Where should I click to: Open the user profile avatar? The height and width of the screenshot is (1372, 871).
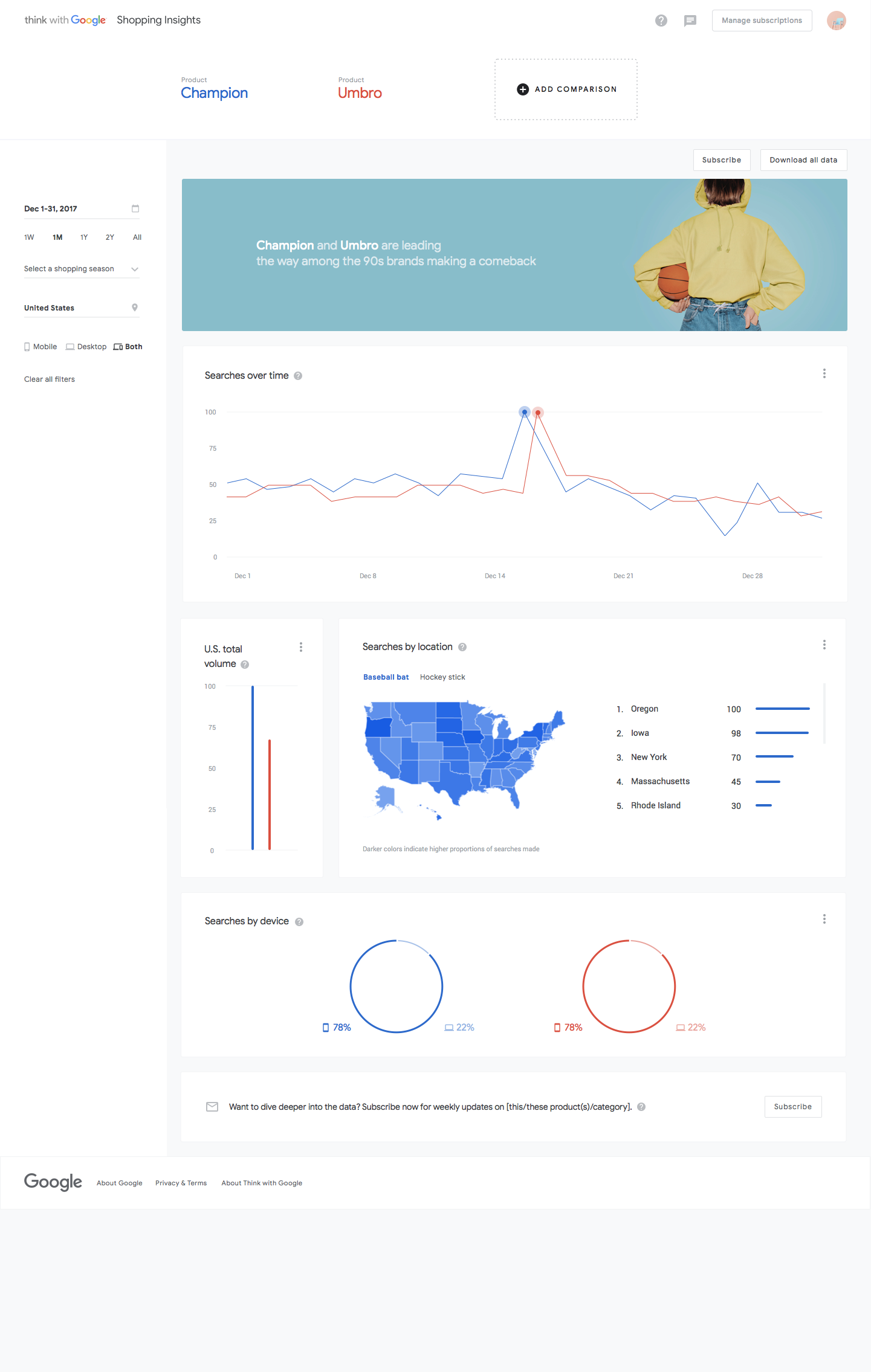point(837,21)
